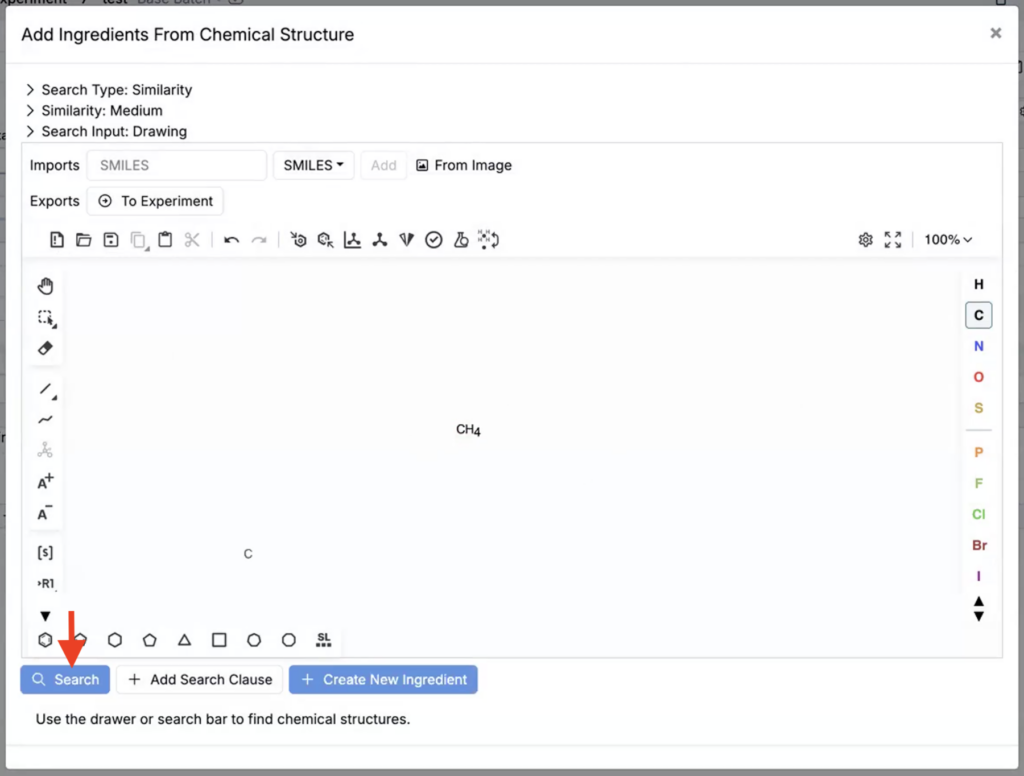Select the chain drawing tool
This screenshot has height=776, width=1024.
45,420
